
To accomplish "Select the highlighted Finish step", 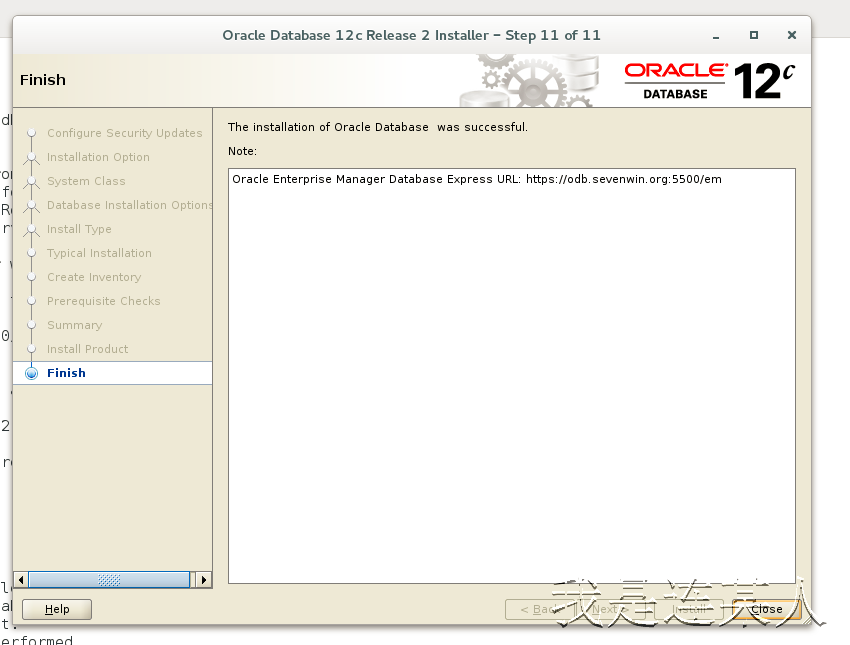I will click(66, 373).
